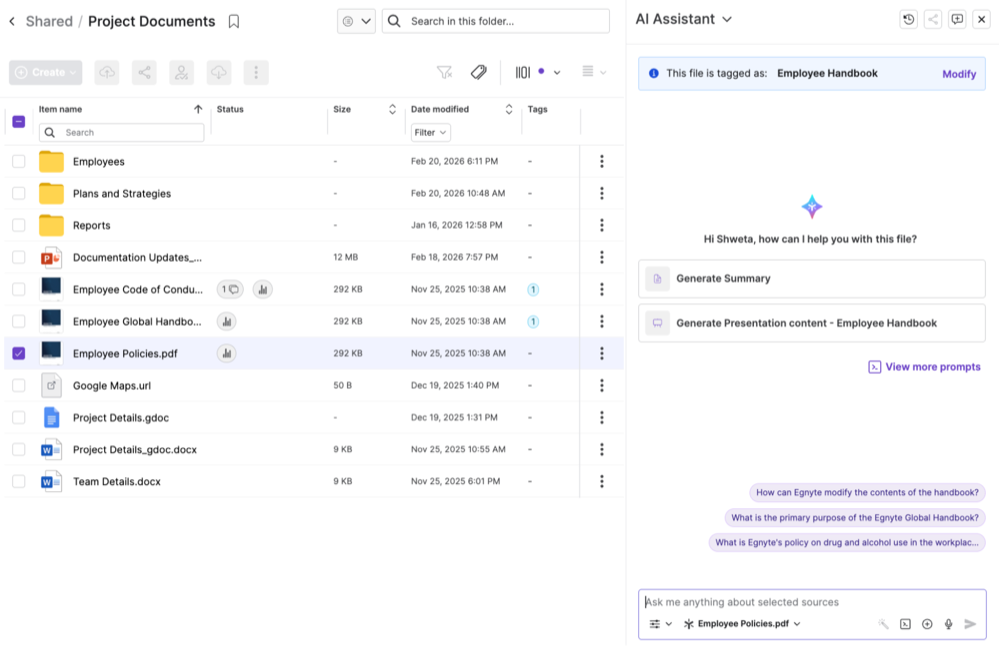Expand the Employee Policies.pdf source dropdown
This screenshot has height=646, width=999.
(x=797, y=624)
